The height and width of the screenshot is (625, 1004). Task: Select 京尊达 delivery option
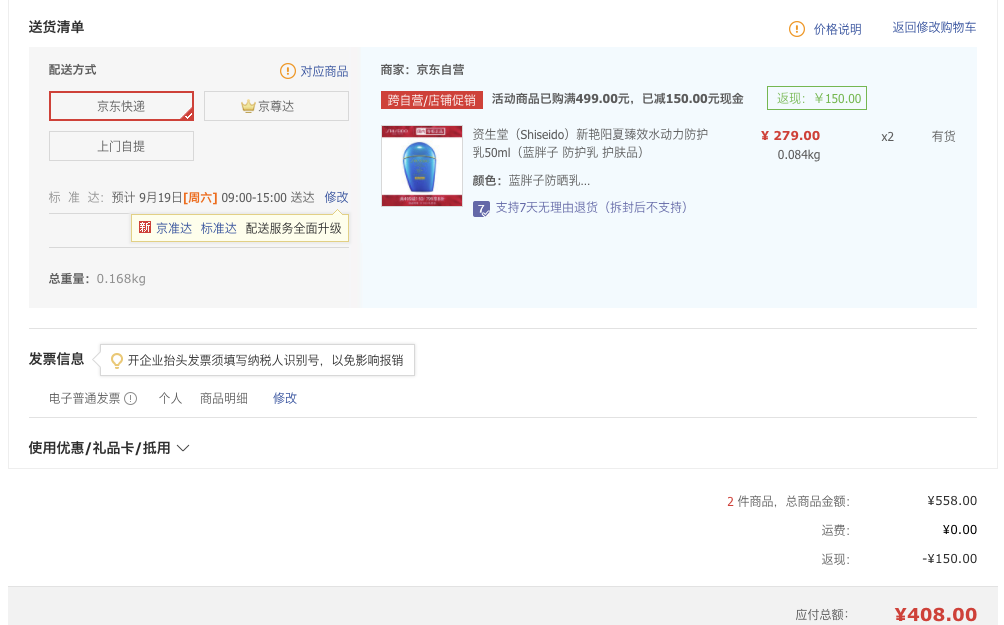click(277, 106)
